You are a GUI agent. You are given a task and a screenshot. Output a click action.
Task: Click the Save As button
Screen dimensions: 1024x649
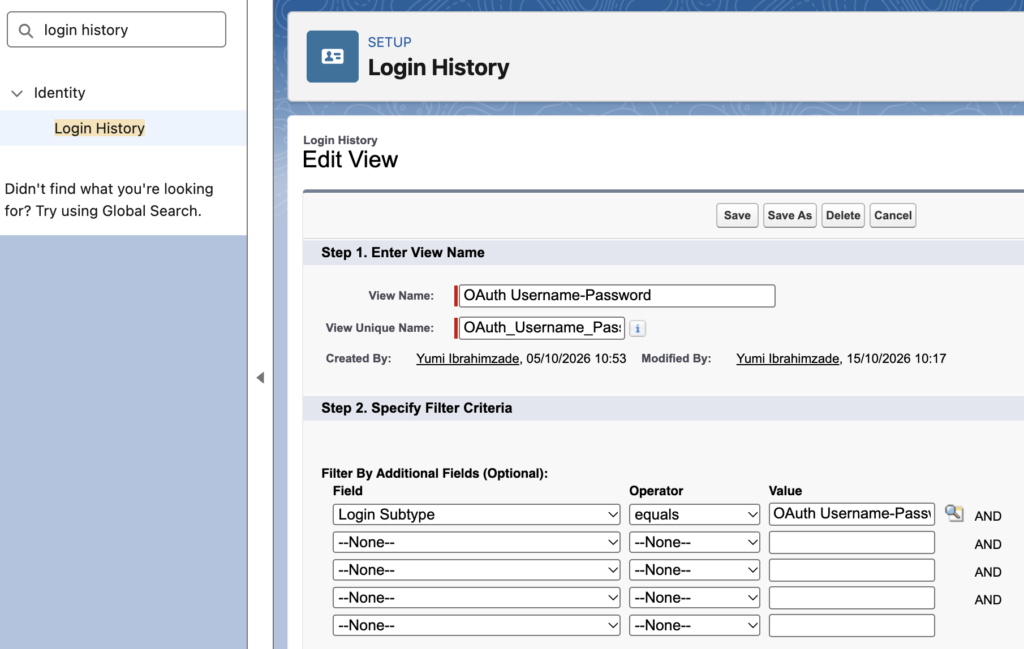coord(790,215)
